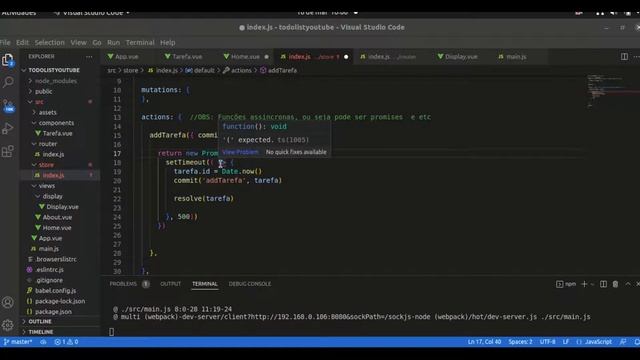Open the DEBUG CONSOLE panel tab

(x=250, y=284)
